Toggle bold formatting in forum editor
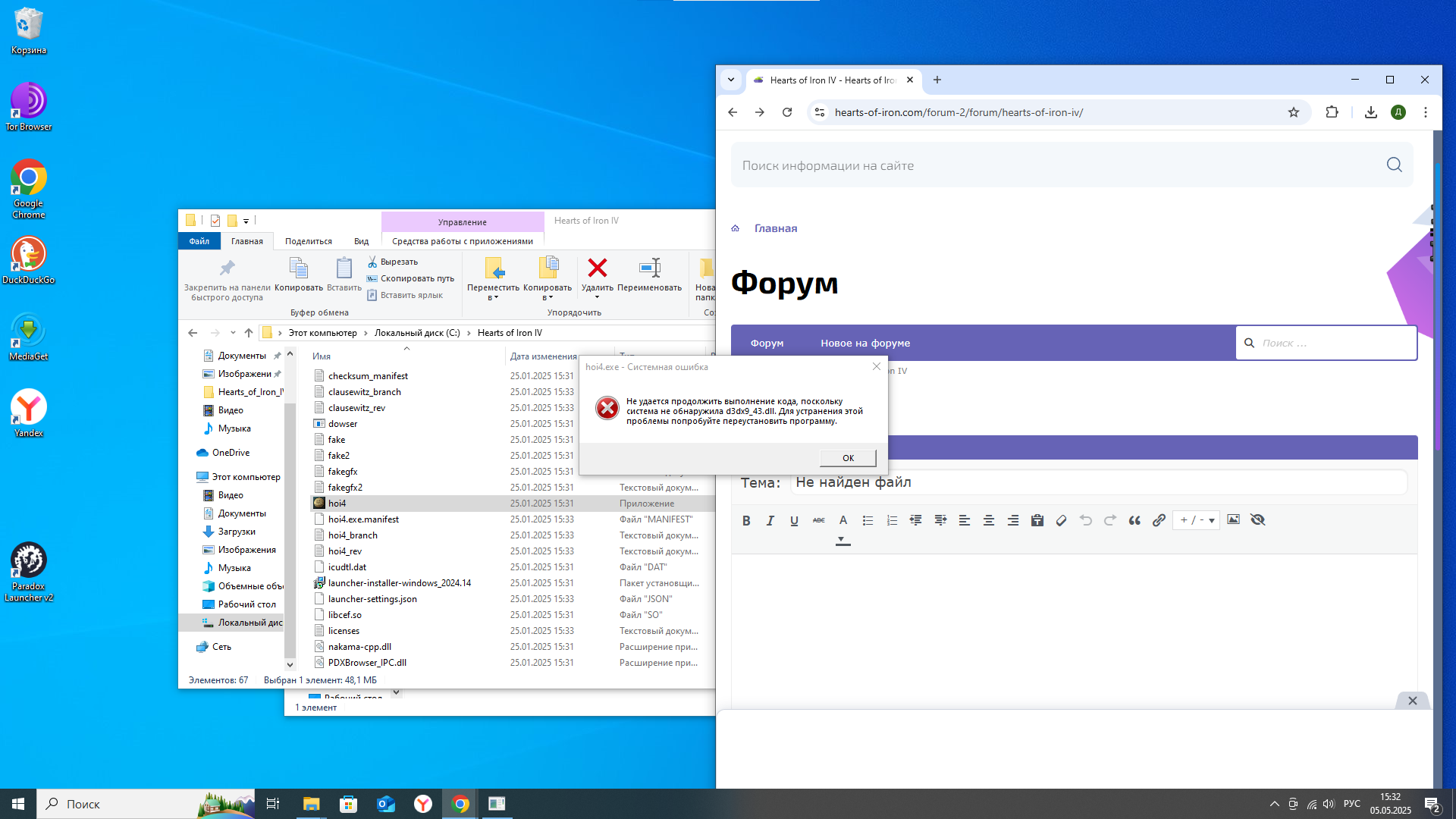1456x819 pixels. pos(746,520)
